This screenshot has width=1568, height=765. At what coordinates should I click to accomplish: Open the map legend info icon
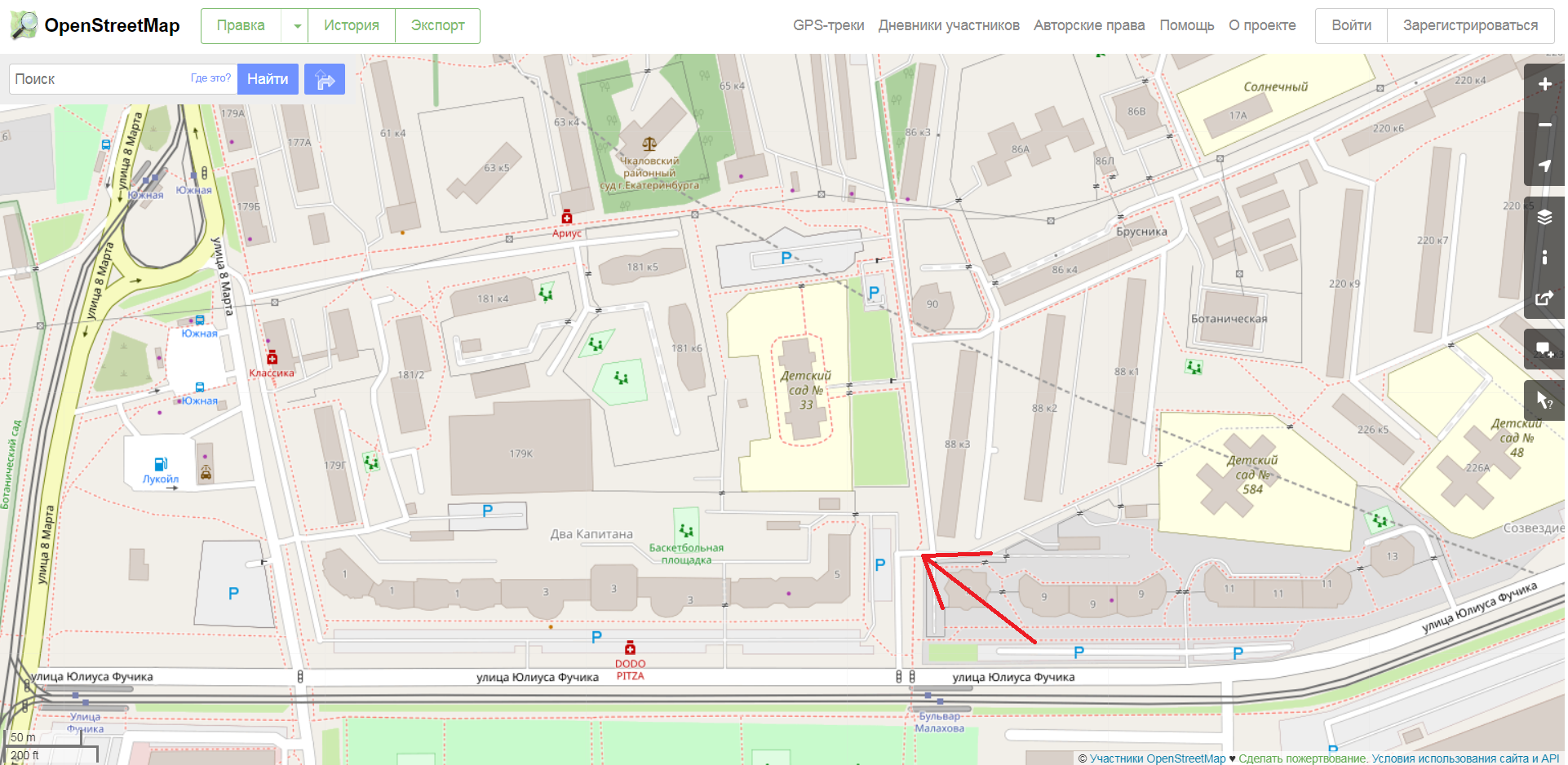(1544, 258)
